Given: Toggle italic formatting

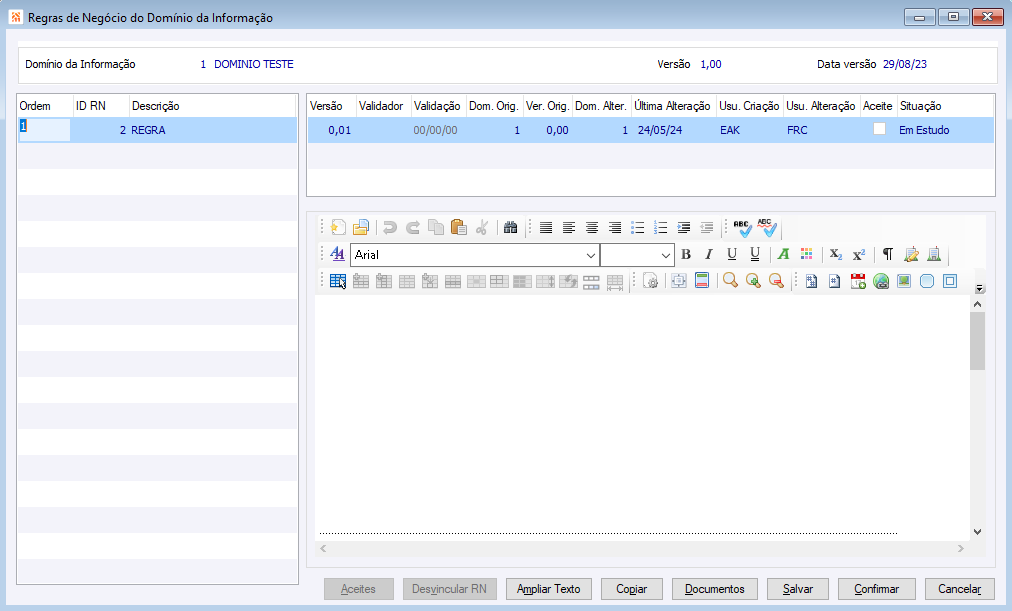Looking at the screenshot, I should [x=709, y=254].
